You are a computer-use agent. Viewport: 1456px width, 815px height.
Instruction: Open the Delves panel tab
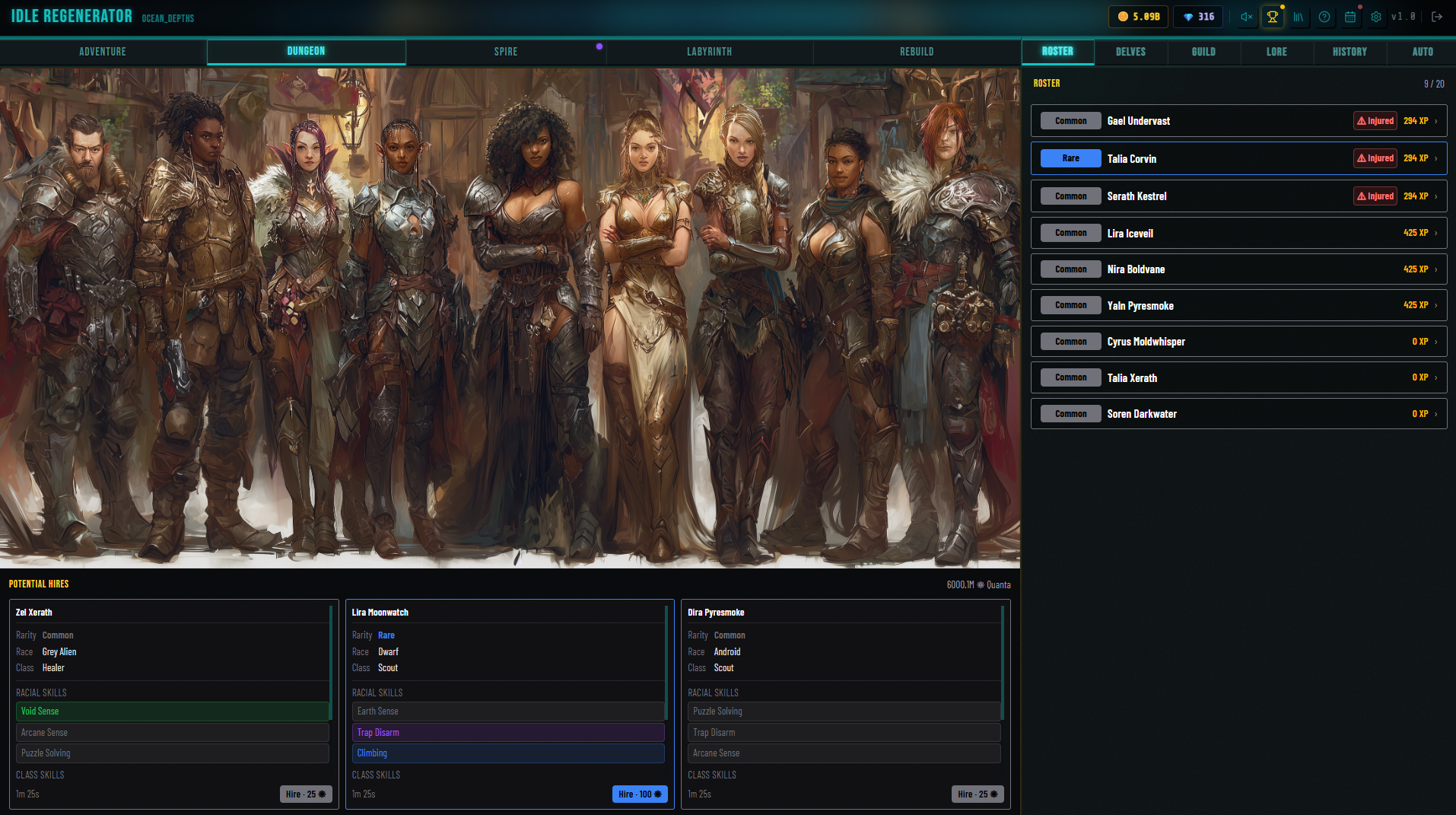[x=1130, y=52]
